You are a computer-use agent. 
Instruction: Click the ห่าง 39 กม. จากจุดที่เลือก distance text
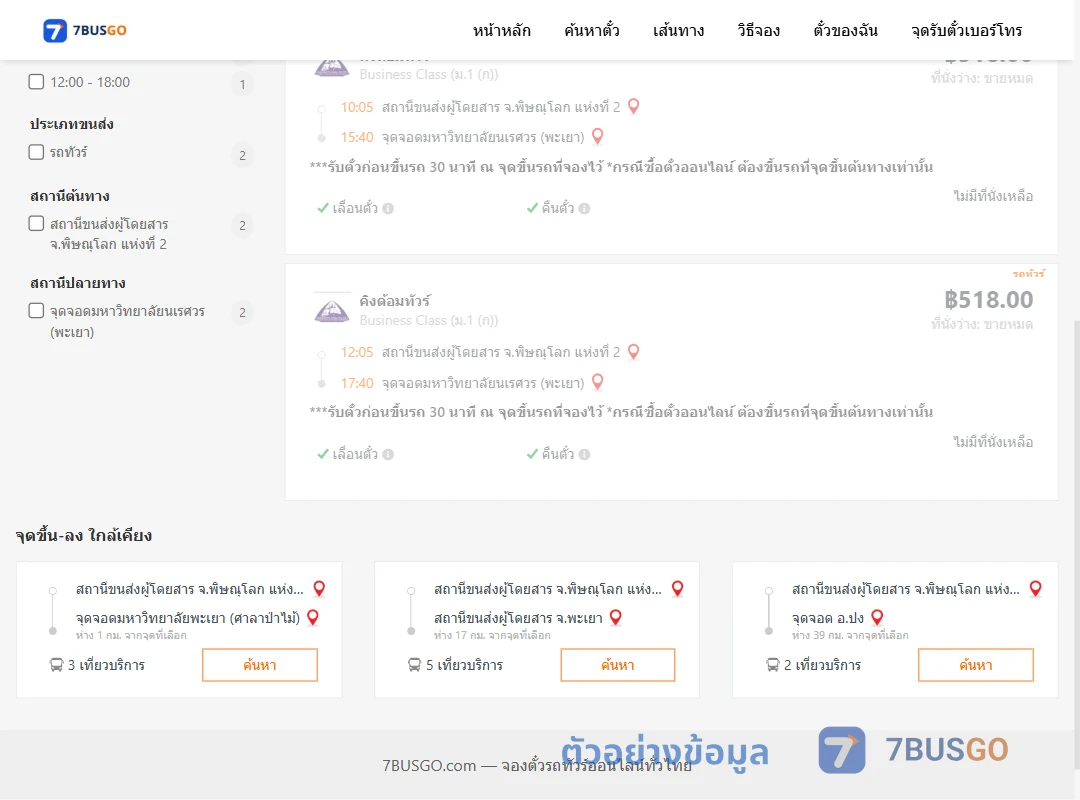click(850, 635)
